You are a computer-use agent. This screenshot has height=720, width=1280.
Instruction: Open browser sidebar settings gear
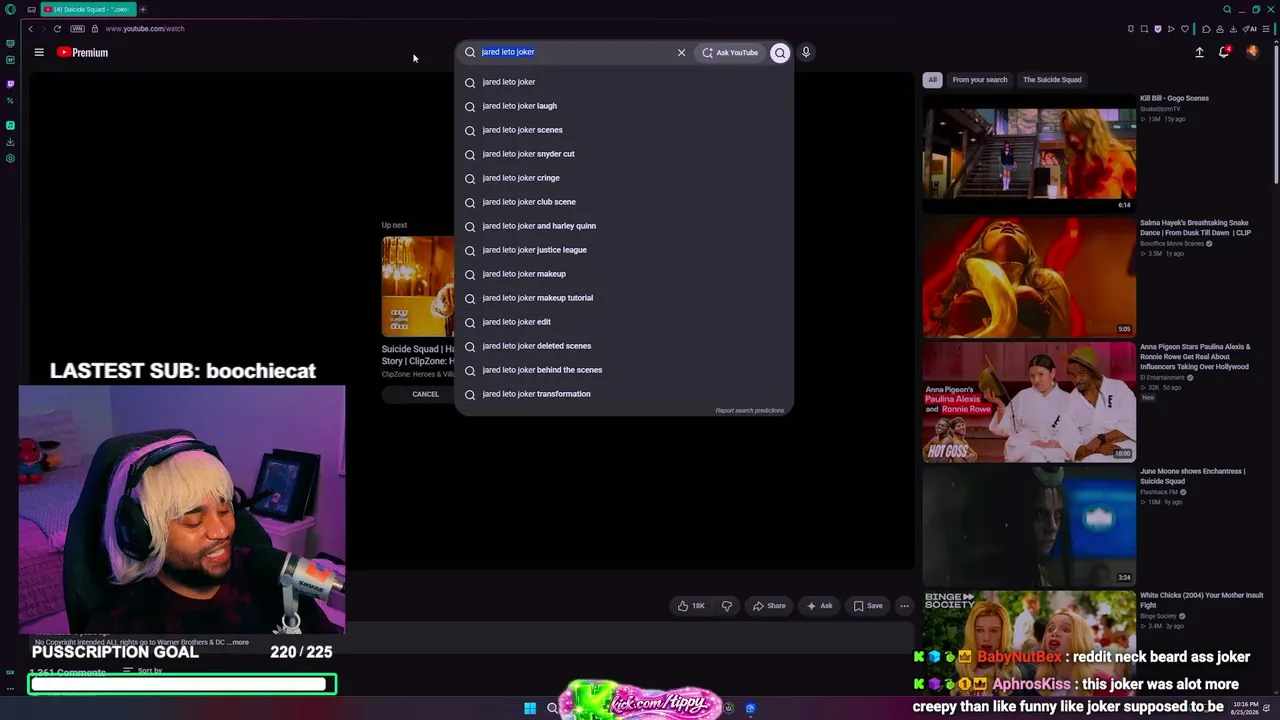click(10, 158)
